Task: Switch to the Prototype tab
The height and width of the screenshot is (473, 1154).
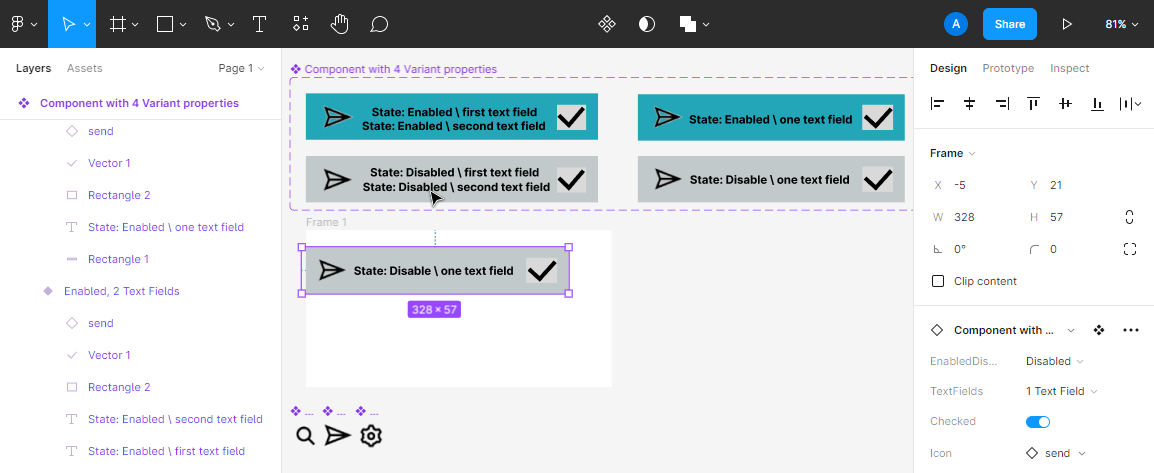Action: (1008, 68)
